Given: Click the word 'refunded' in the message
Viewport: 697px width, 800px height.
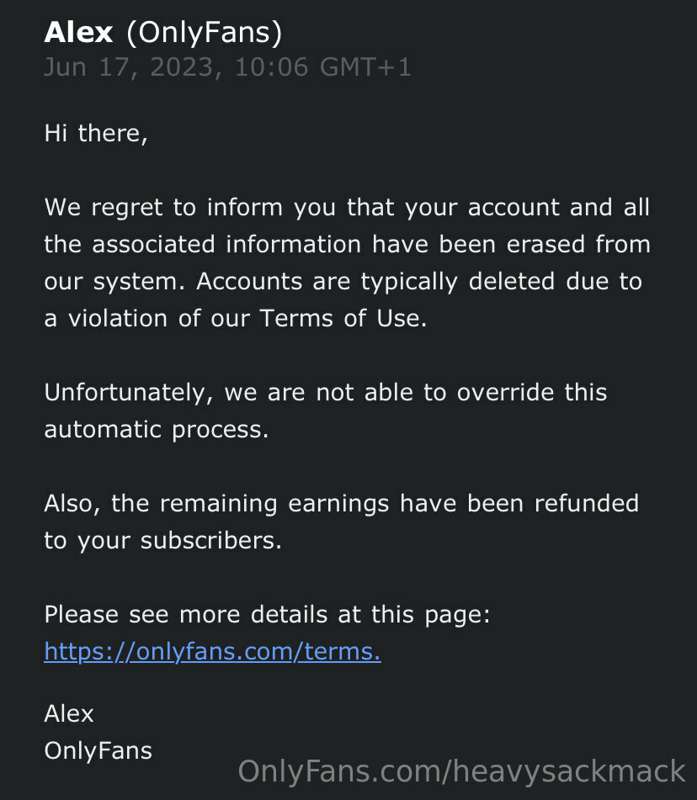Looking at the screenshot, I should [x=586, y=504].
